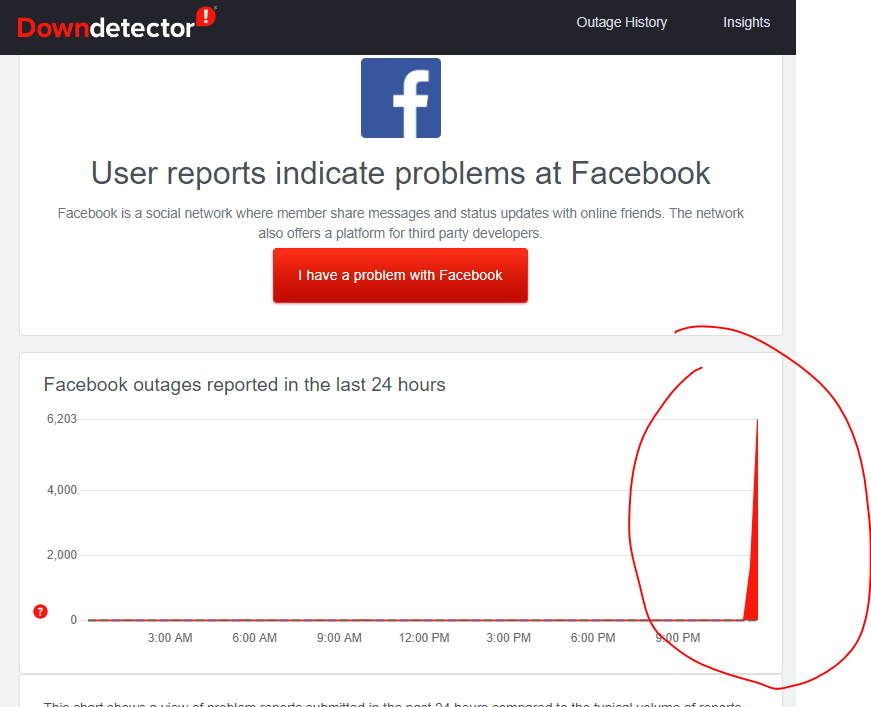Click the 9:00 AM axis label
This screenshot has height=707, width=871.
339,638
